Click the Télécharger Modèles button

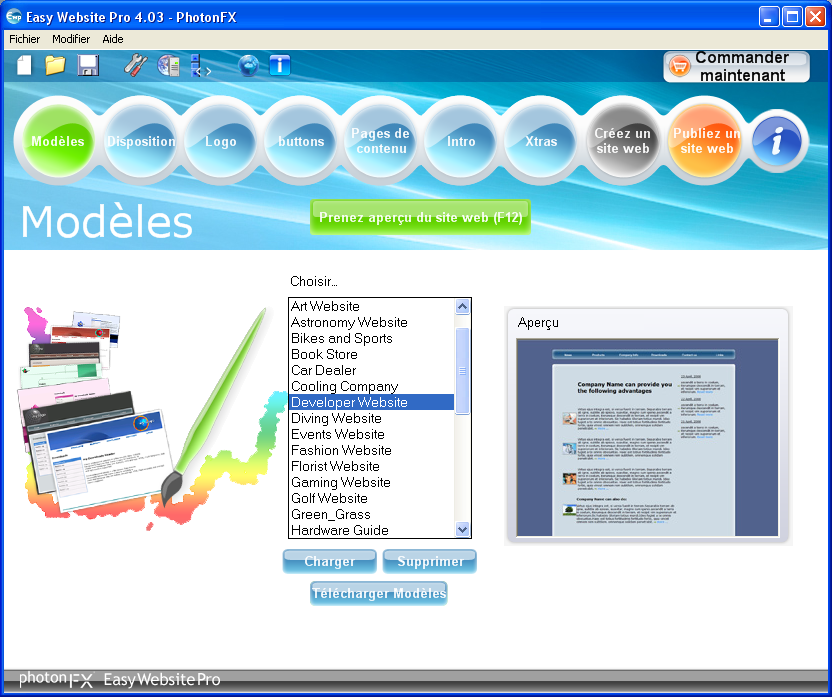coord(379,593)
